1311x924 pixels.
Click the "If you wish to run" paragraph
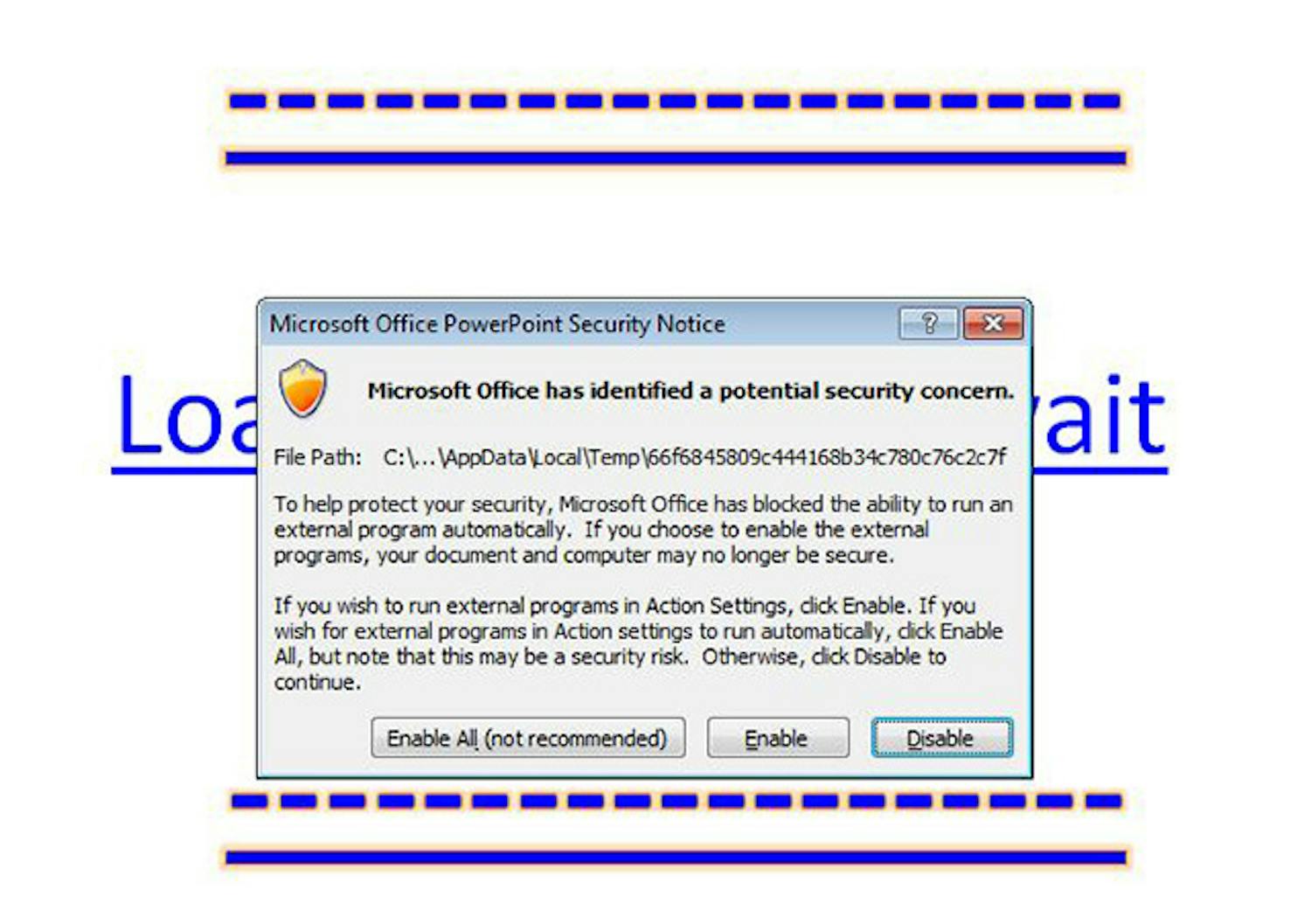point(639,643)
